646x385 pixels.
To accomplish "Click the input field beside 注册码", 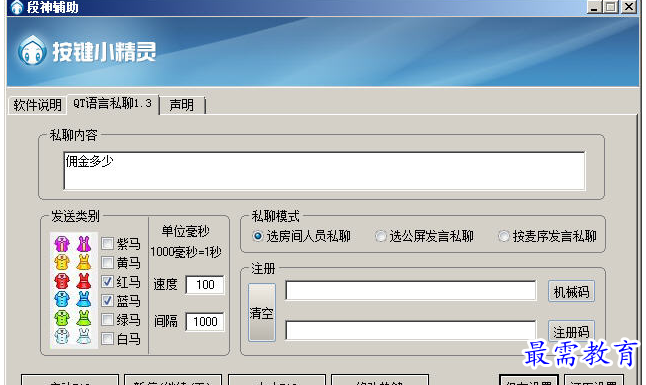I will pos(411,331).
